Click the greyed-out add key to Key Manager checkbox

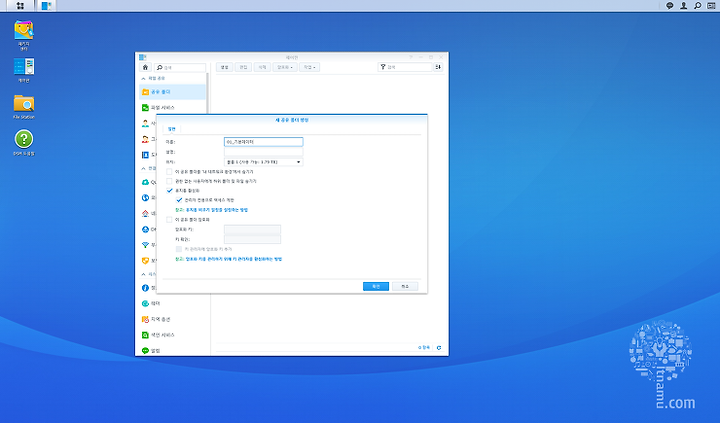(x=179, y=249)
